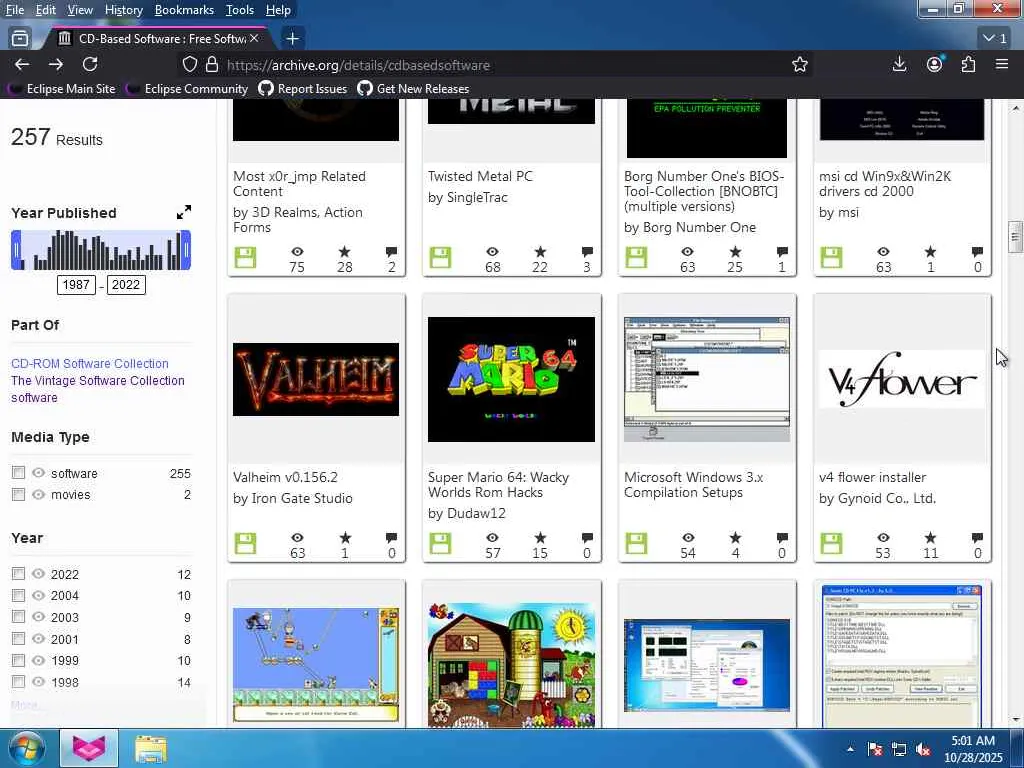Open The Vintage Software Collection link
This screenshot has height=768, width=1024.
(x=97, y=381)
